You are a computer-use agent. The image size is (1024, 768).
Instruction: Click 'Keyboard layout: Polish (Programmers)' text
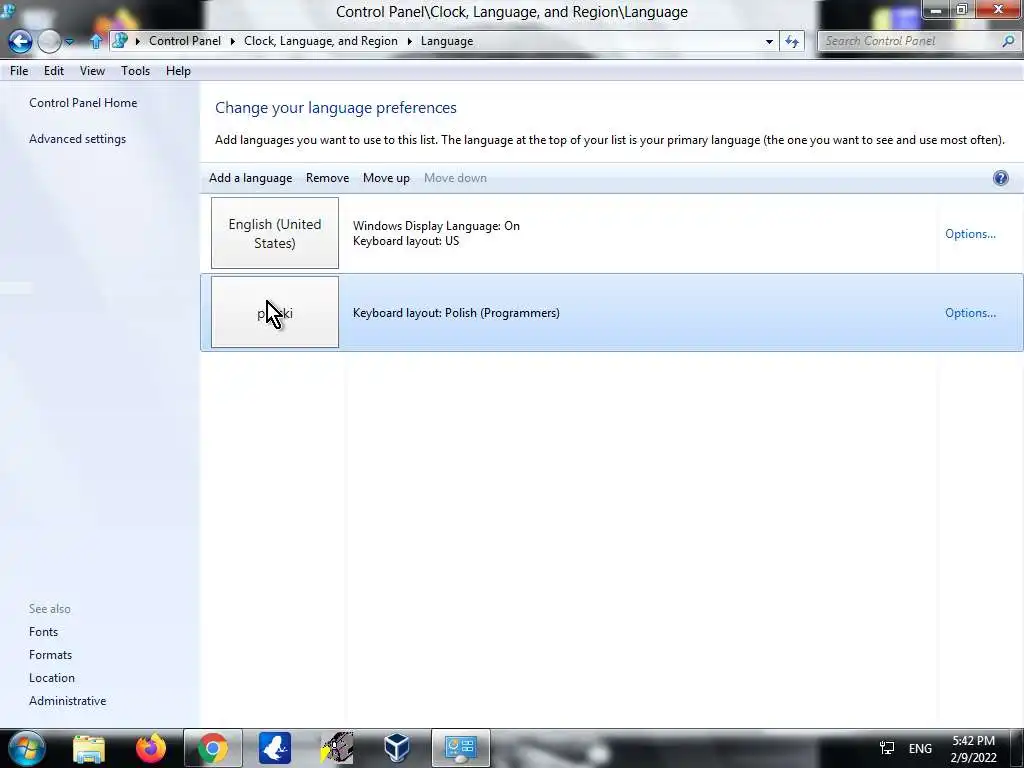coord(456,313)
